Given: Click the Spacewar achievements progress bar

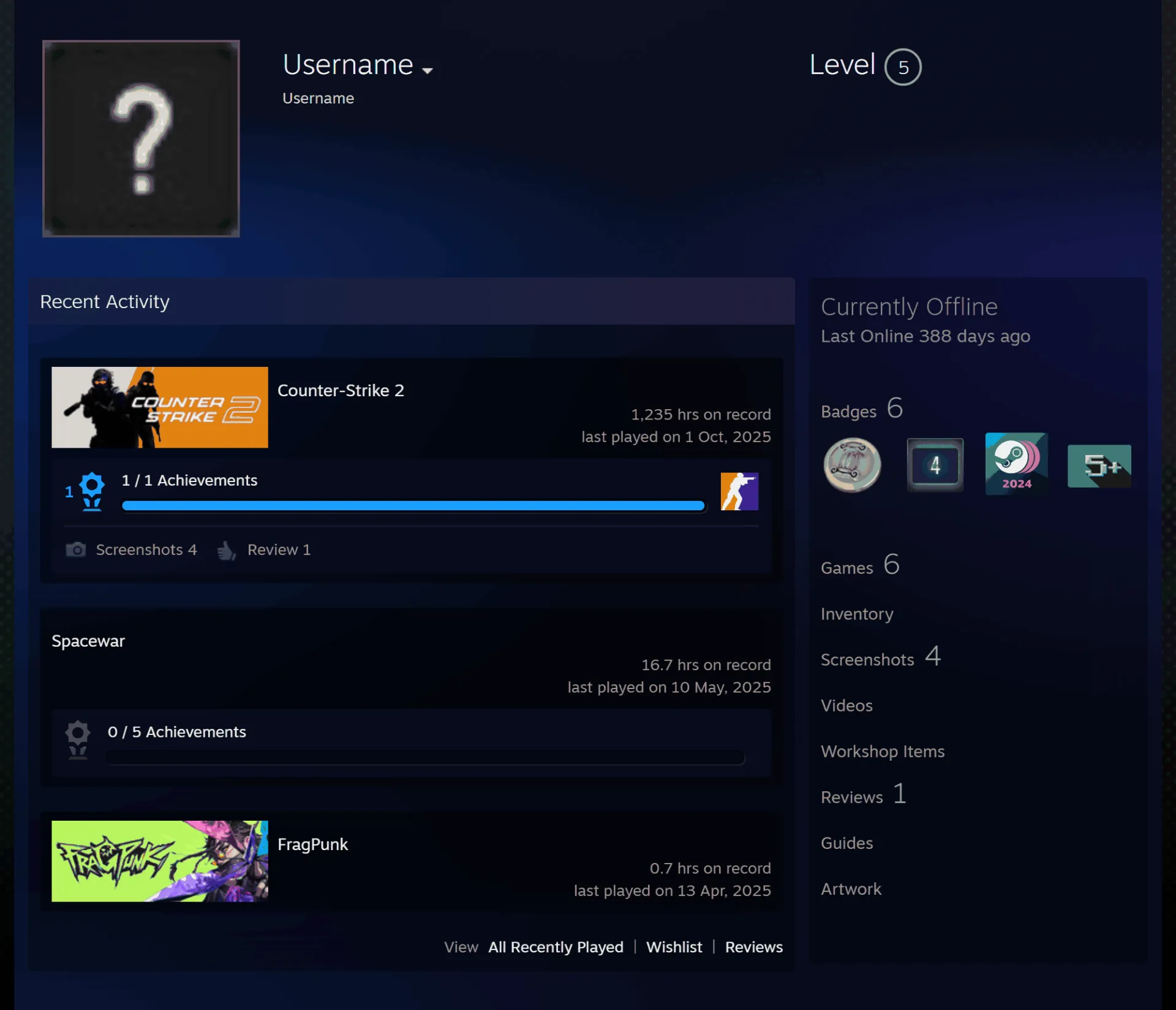Looking at the screenshot, I should click(426, 758).
